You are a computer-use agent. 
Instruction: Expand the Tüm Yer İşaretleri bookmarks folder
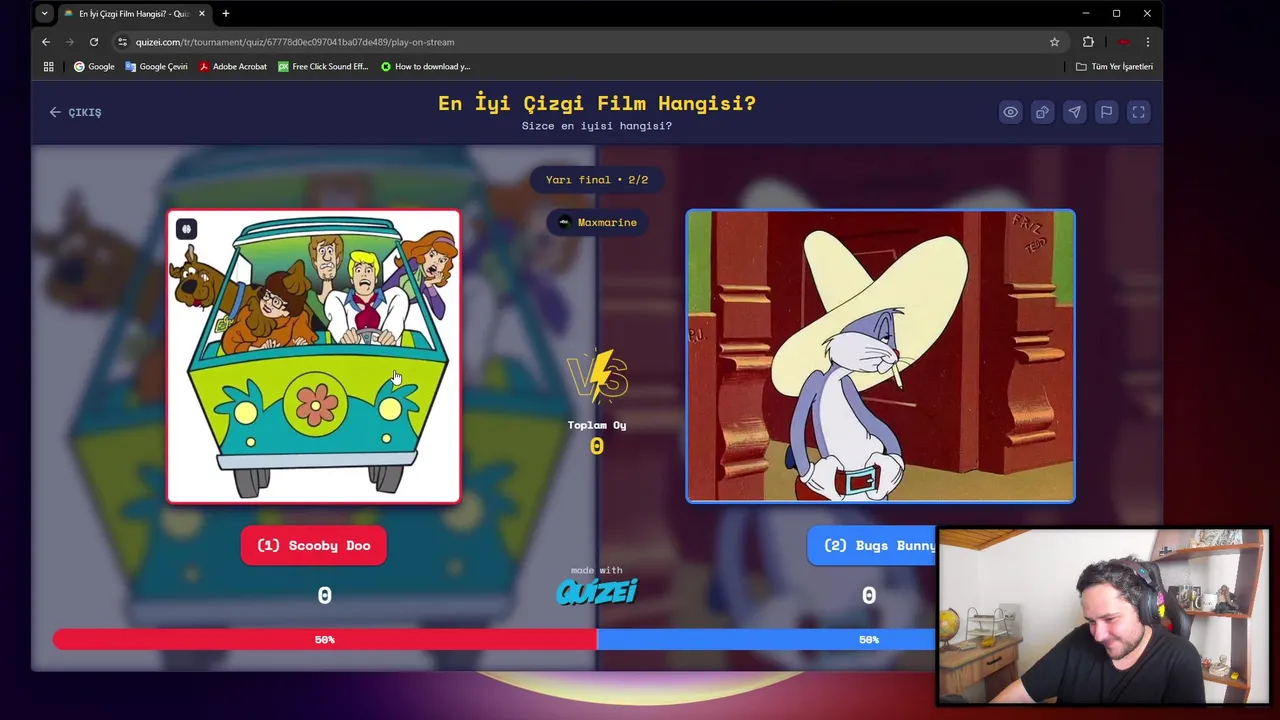coord(1114,66)
